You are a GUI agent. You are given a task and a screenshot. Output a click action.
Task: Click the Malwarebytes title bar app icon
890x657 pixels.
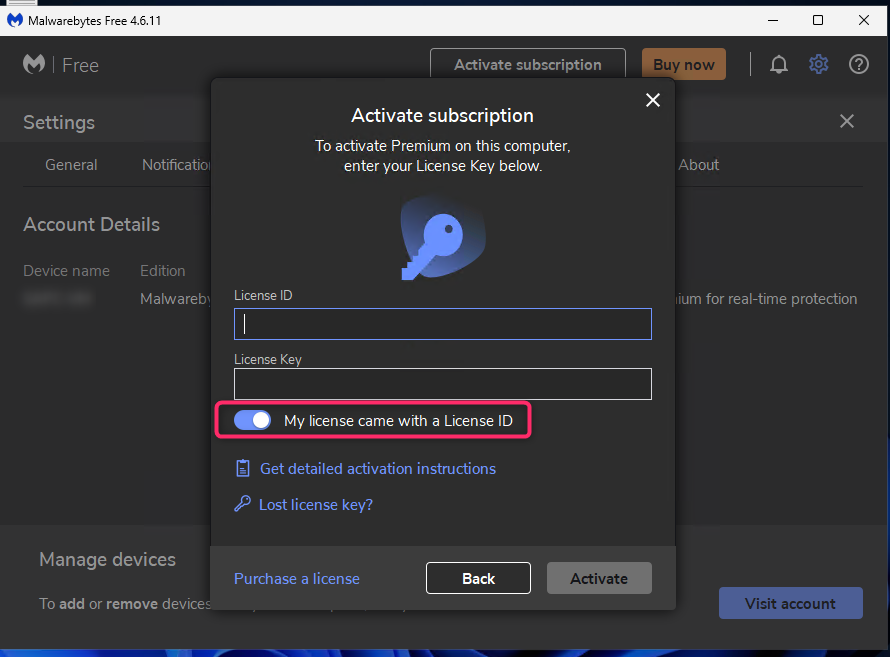[x=14, y=20]
